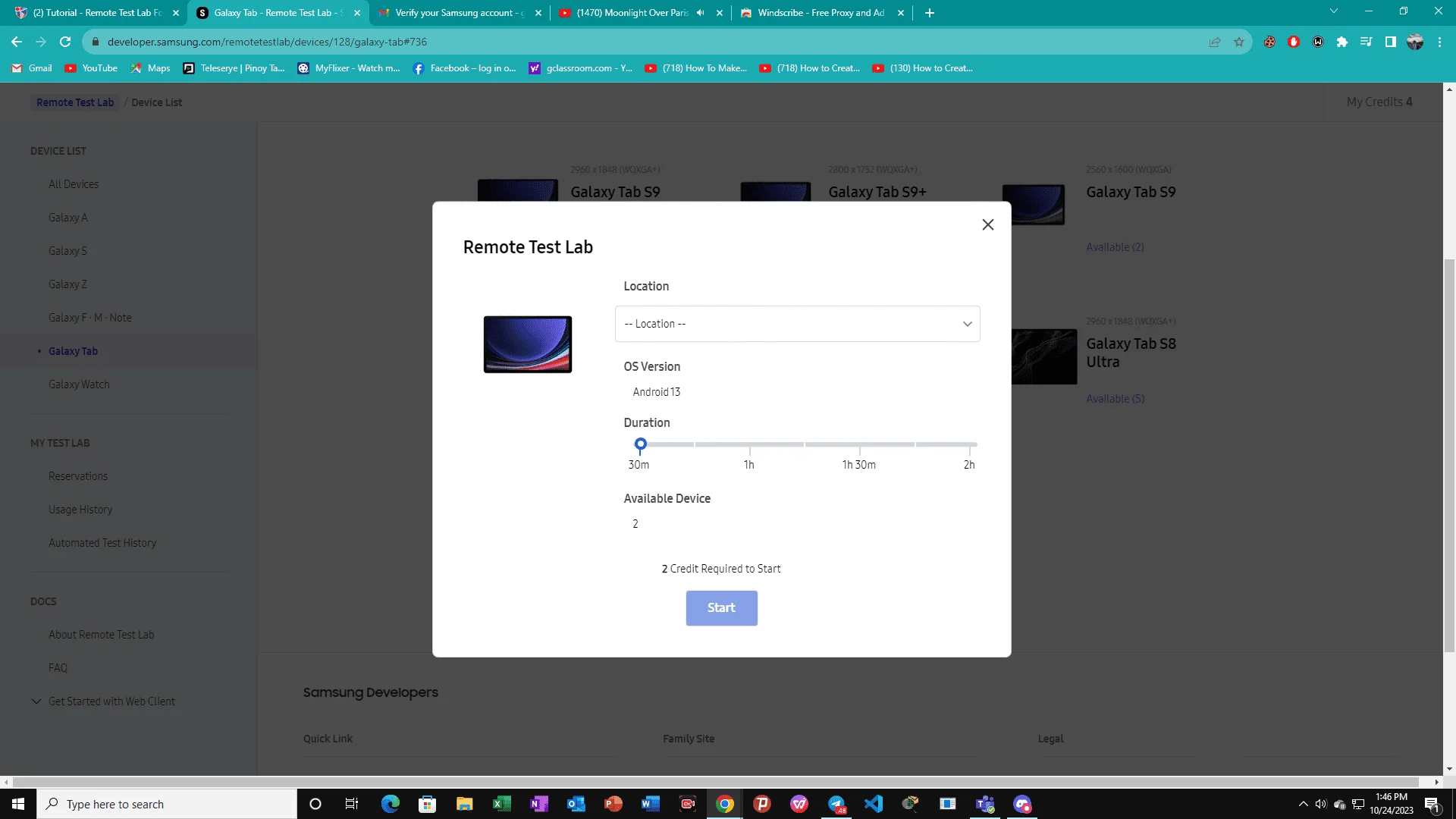1456x819 pixels.
Task: Open Reservations in My Test Lab
Action: [78, 476]
